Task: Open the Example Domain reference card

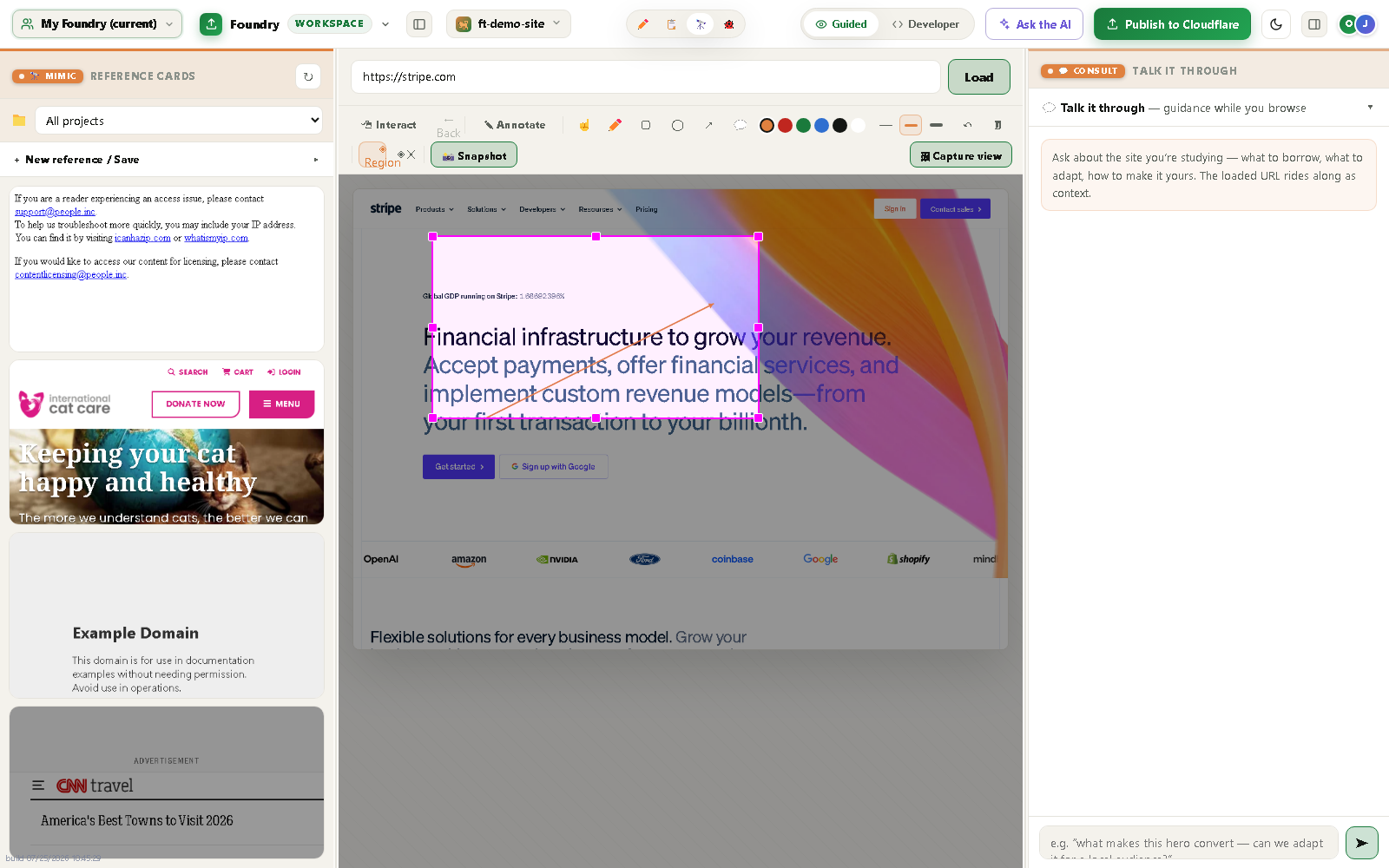Action: pyautogui.click(x=167, y=615)
